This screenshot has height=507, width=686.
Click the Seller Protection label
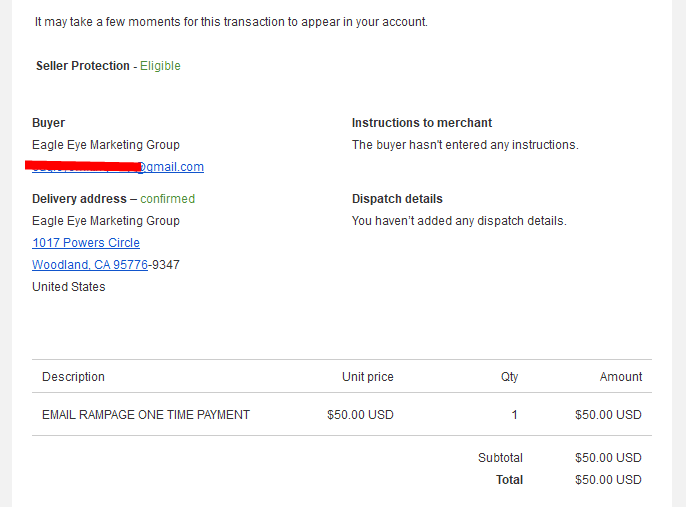point(83,66)
